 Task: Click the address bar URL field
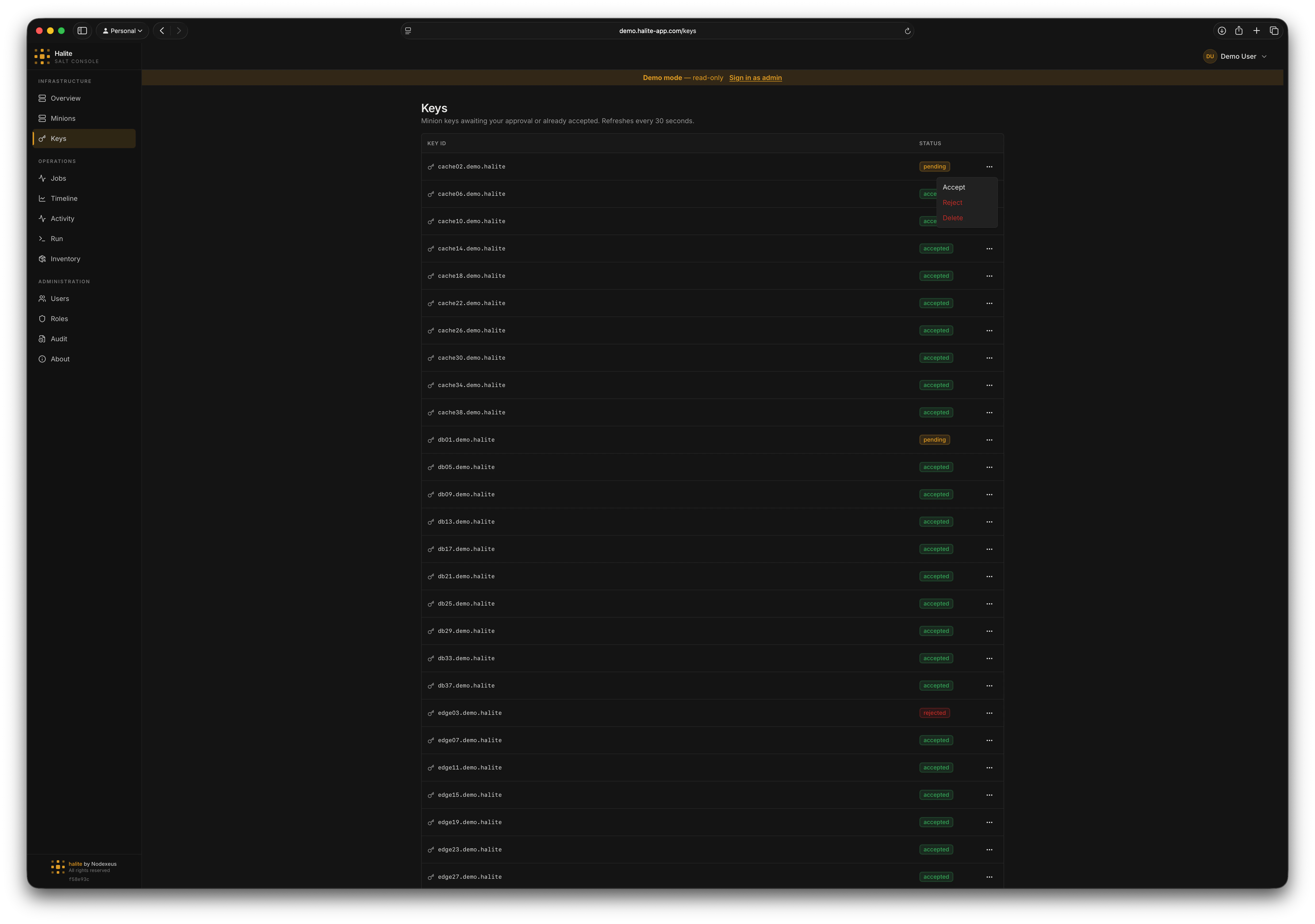657,31
